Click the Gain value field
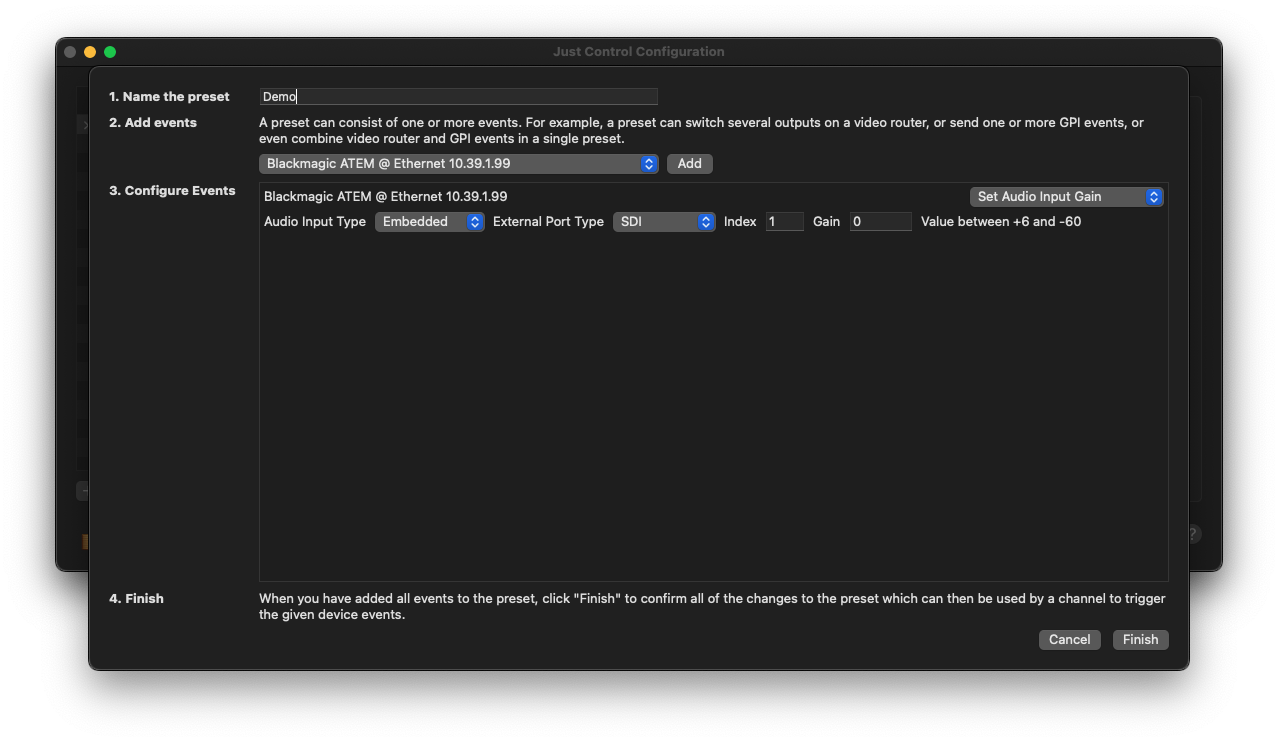The height and width of the screenshot is (744, 1278). pos(881,222)
